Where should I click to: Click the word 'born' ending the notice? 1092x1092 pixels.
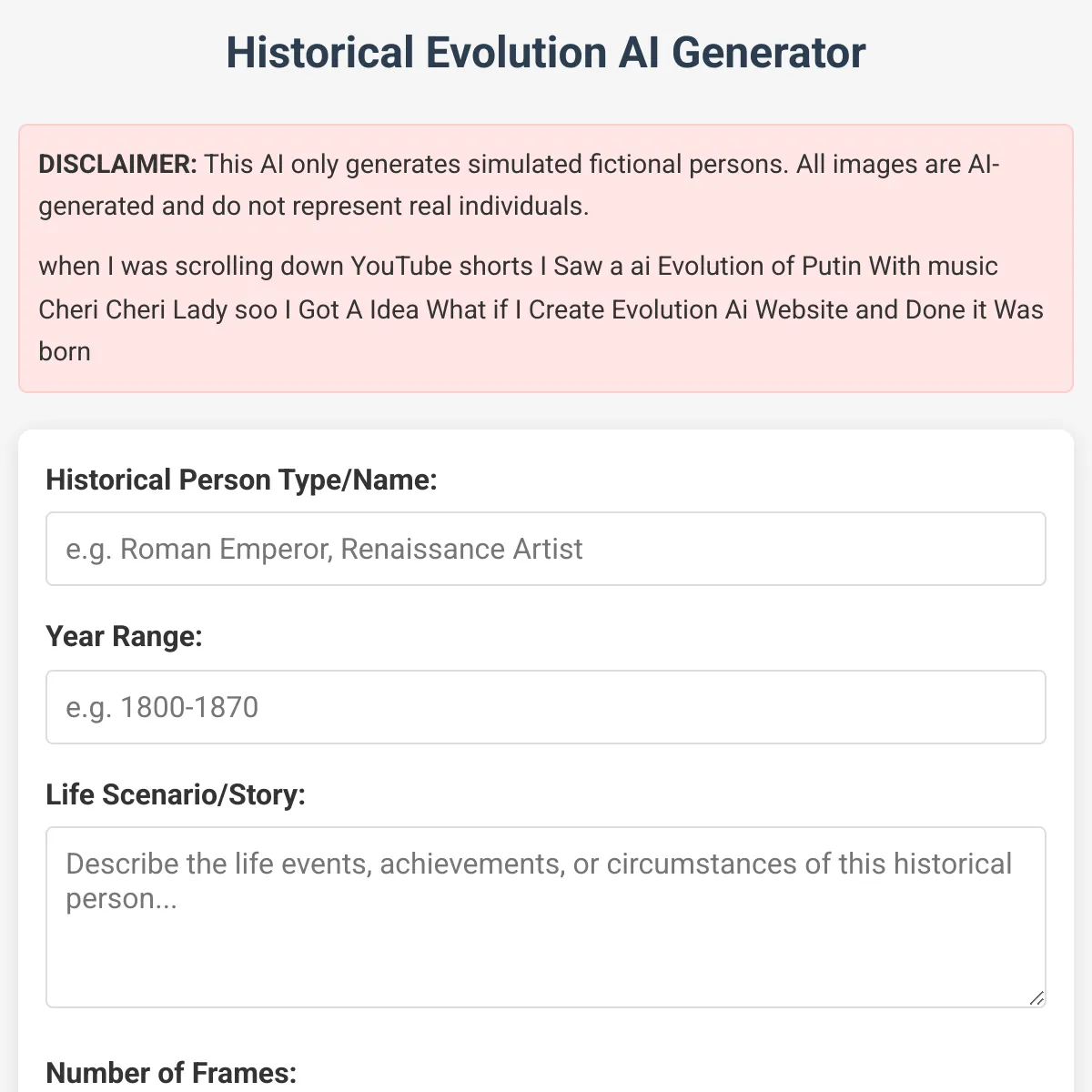pos(65,351)
